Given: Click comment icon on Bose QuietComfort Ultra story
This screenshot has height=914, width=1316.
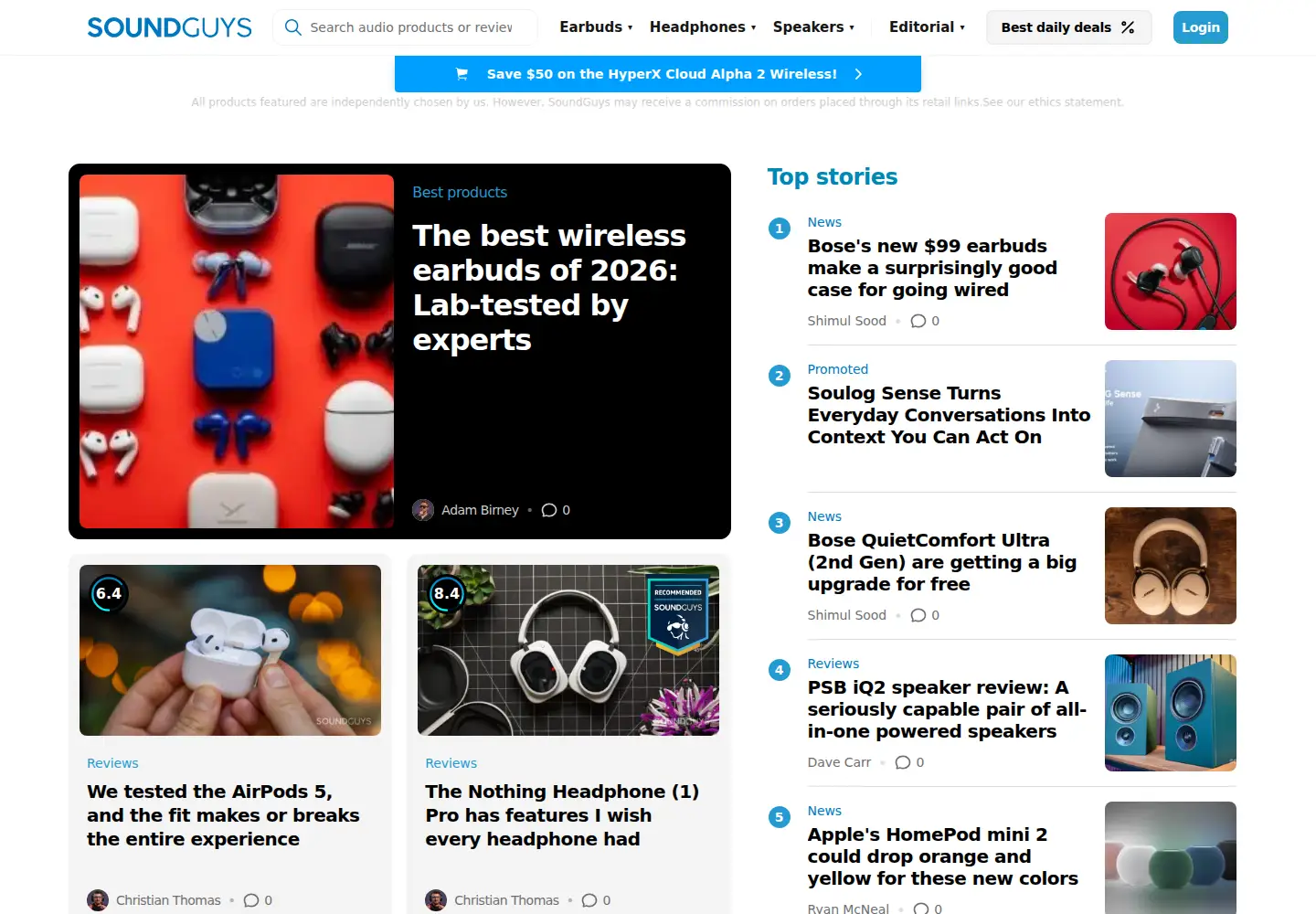Looking at the screenshot, I should point(918,615).
